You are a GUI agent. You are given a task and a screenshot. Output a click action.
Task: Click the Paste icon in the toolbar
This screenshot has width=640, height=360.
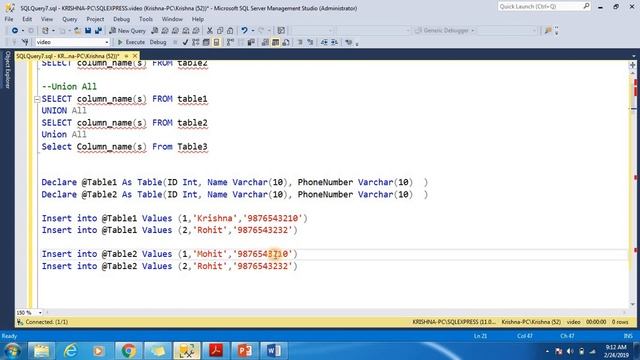pyautogui.click(x=230, y=31)
